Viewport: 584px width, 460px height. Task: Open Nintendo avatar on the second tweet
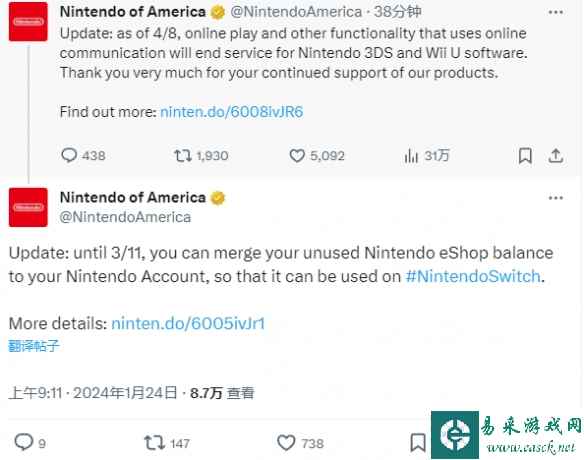tap(28, 207)
